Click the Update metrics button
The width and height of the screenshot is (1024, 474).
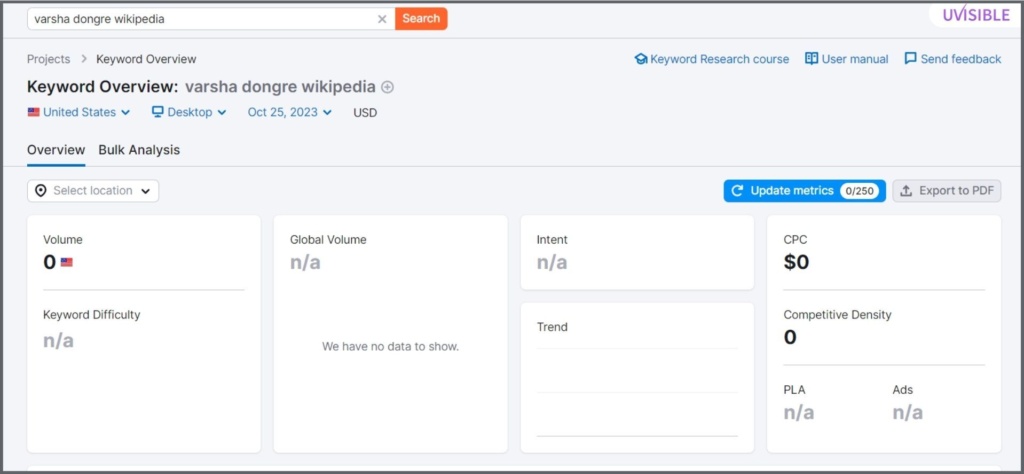click(x=805, y=191)
